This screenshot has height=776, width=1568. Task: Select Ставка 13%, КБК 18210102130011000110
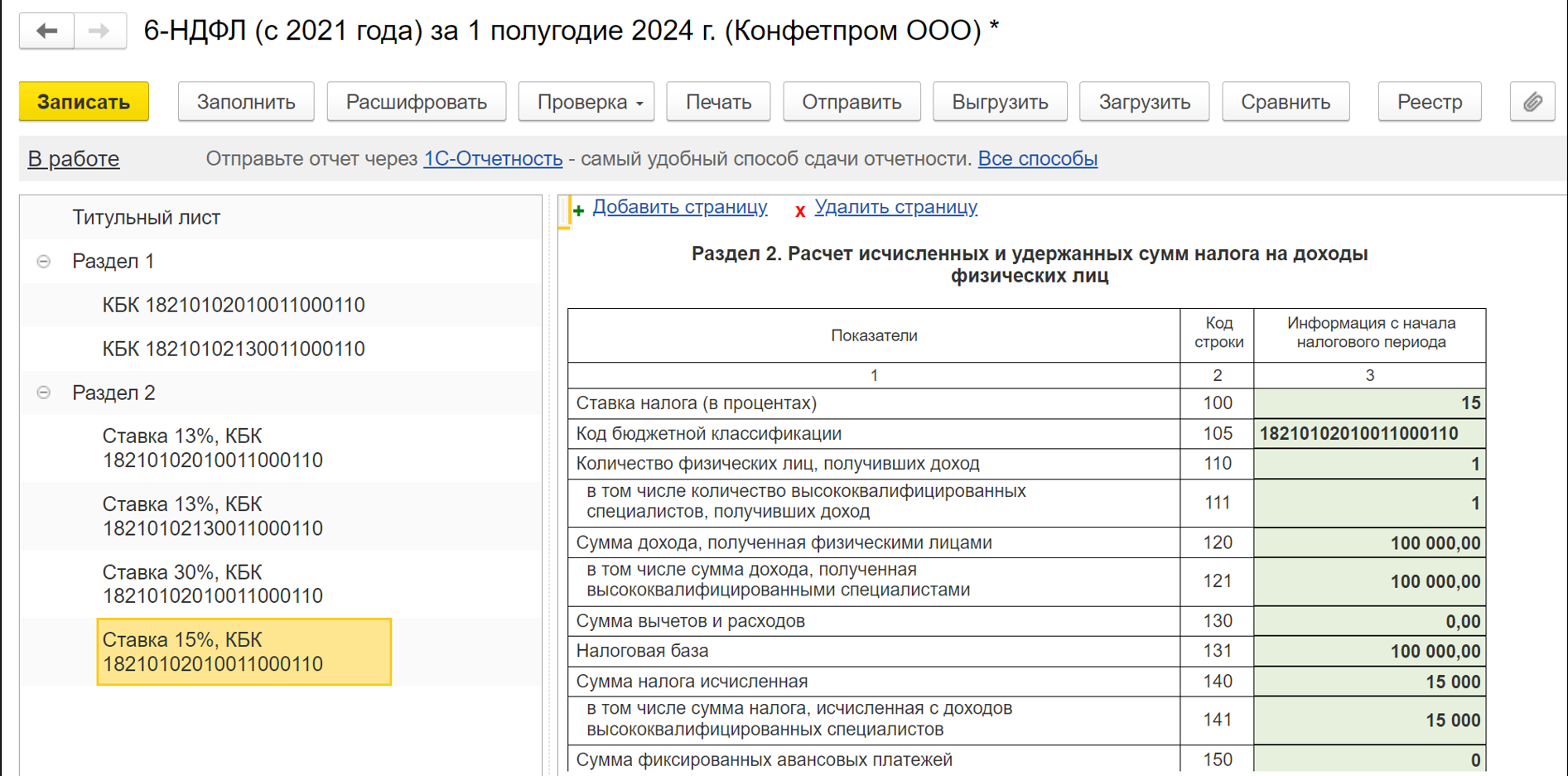coord(213,516)
